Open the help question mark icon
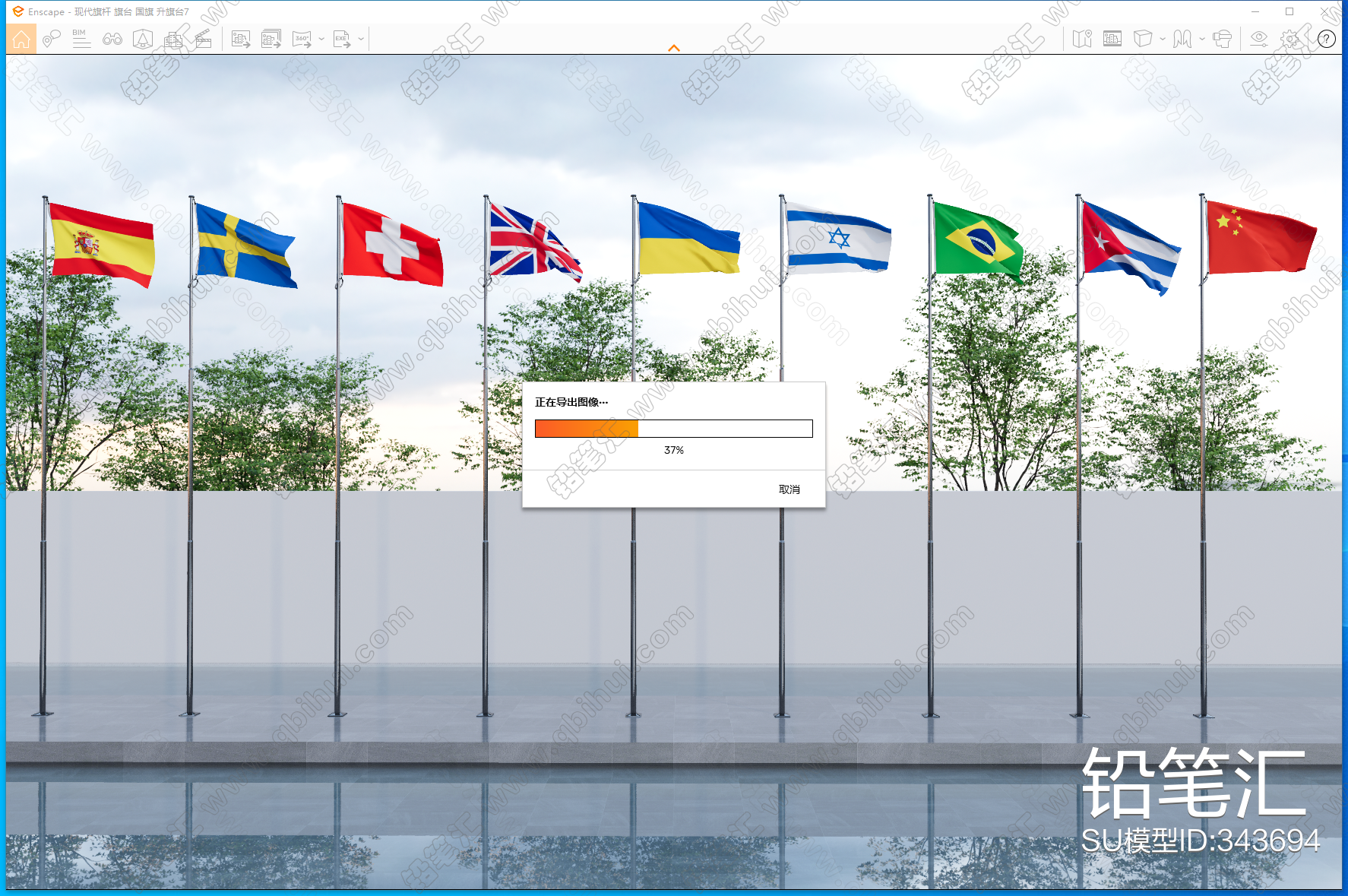This screenshot has width=1348, height=896. coord(1327,39)
